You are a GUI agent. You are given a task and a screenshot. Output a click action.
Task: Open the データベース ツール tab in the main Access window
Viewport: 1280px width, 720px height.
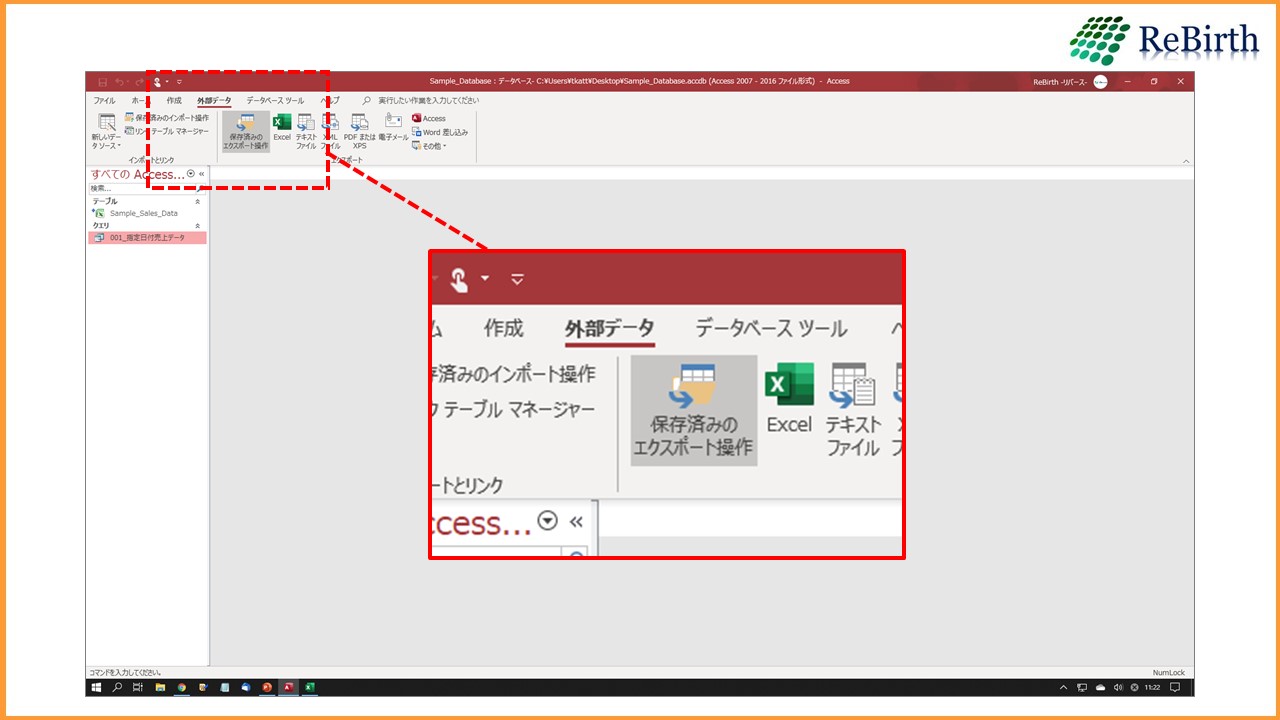click(275, 101)
